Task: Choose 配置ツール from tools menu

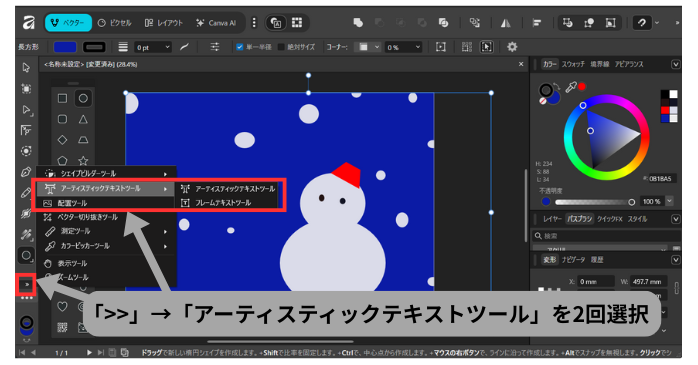Action: coord(106,203)
